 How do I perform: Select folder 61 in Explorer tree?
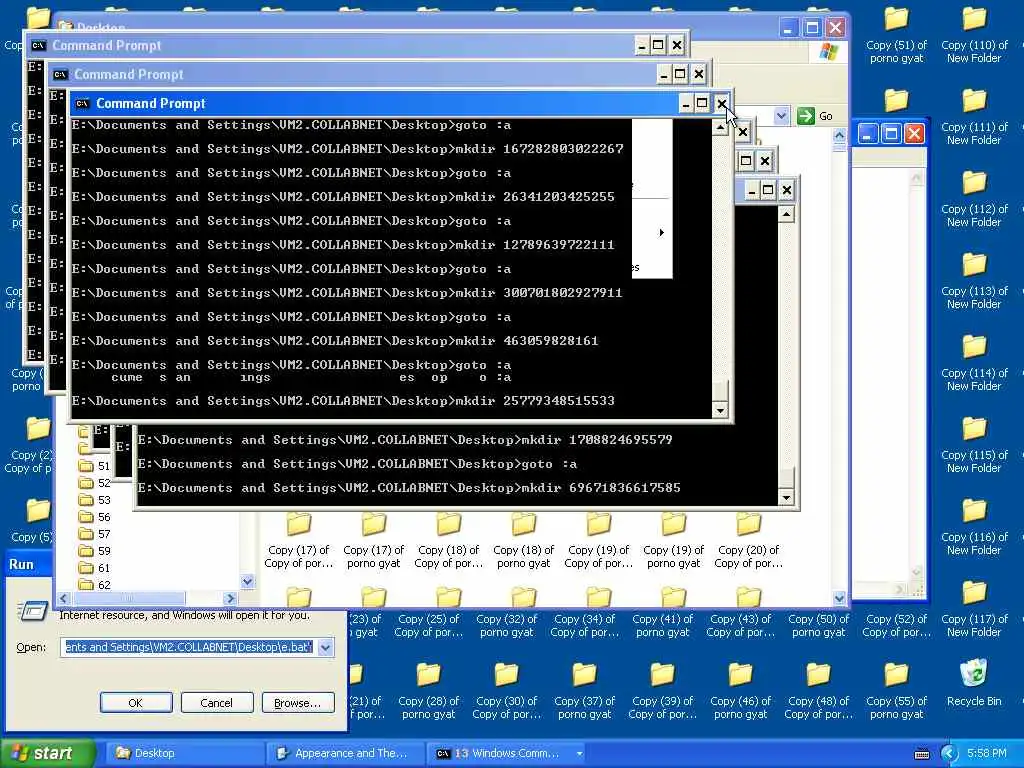click(x=95, y=568)
